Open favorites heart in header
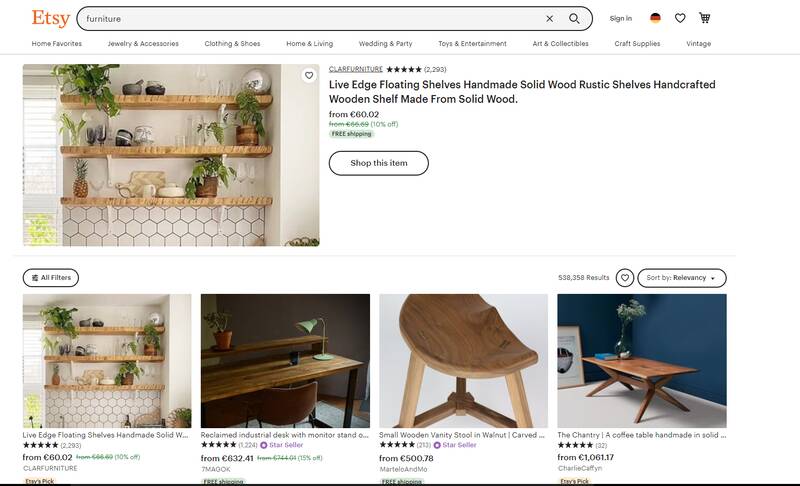Screen dimensions: 800x486 [680, 18]
